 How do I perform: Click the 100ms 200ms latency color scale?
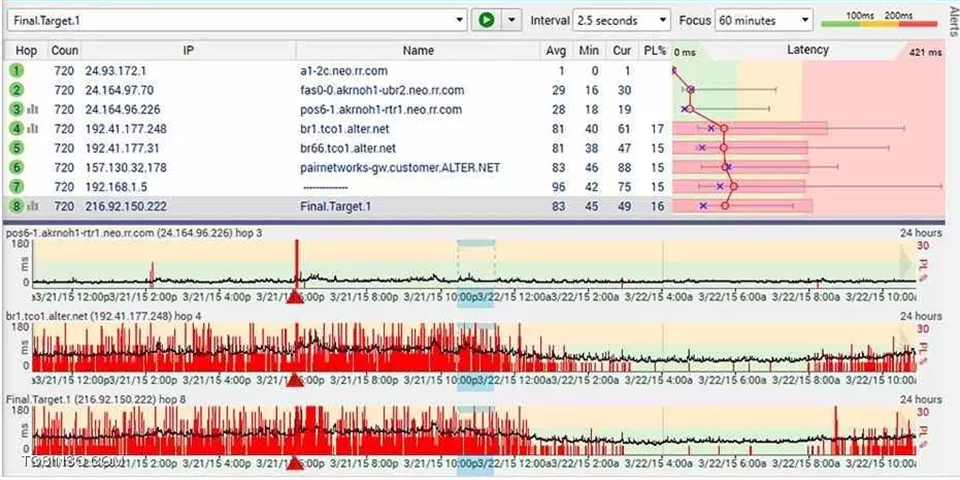click(x=879, y=21)
